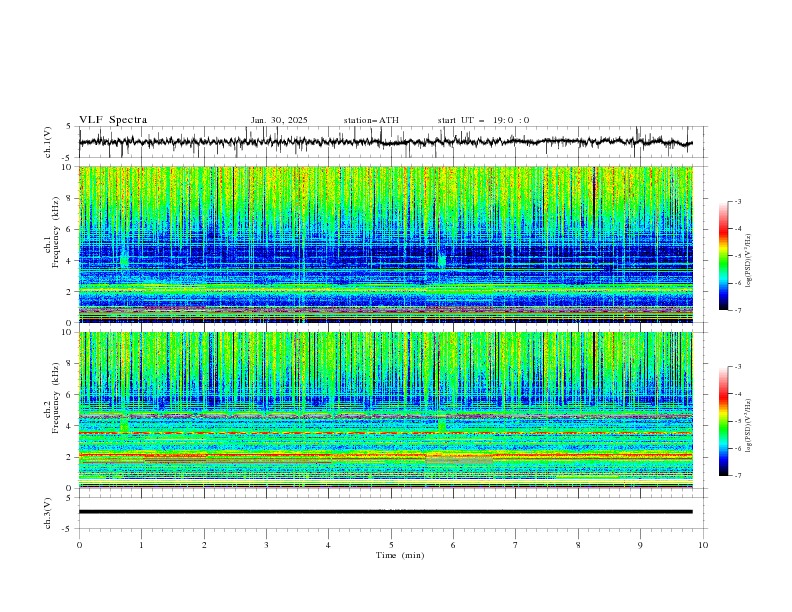Click the "2" tick on the Time axis
This screenshot has height=612, width=792.
coord(204,545)
